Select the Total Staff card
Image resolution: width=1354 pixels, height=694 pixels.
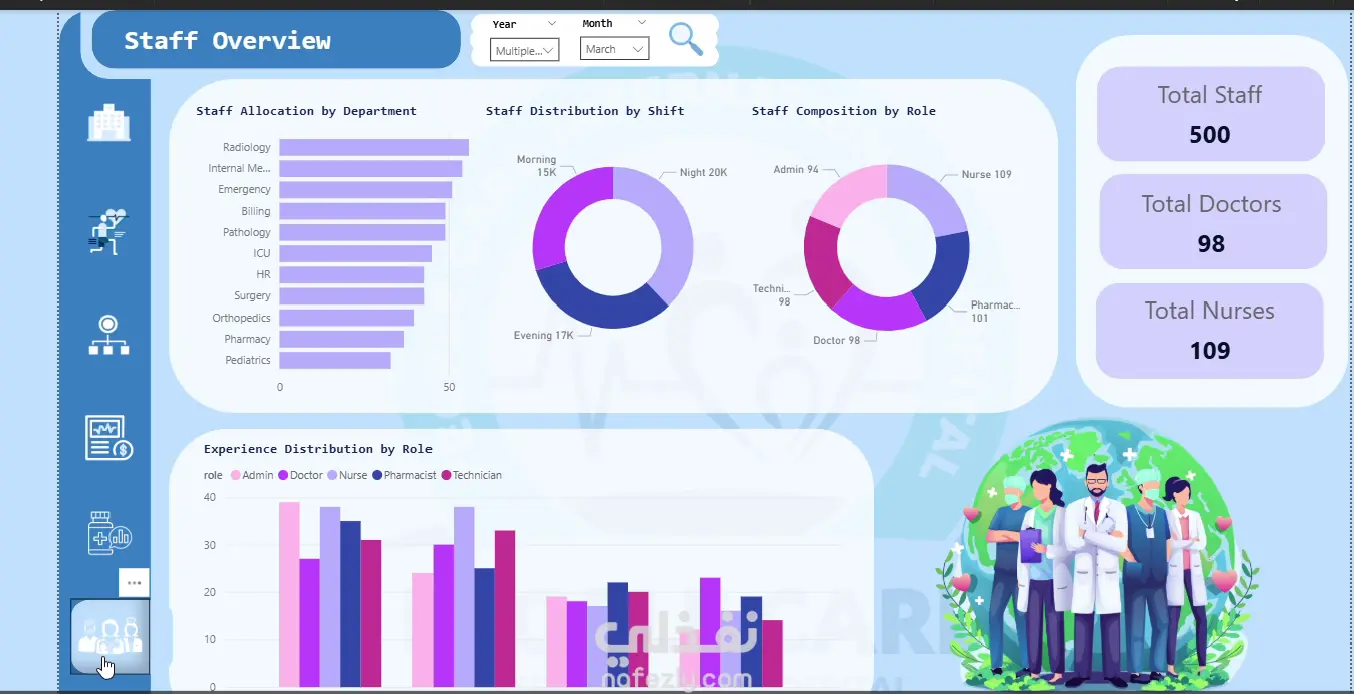(x=1210, y=114)
